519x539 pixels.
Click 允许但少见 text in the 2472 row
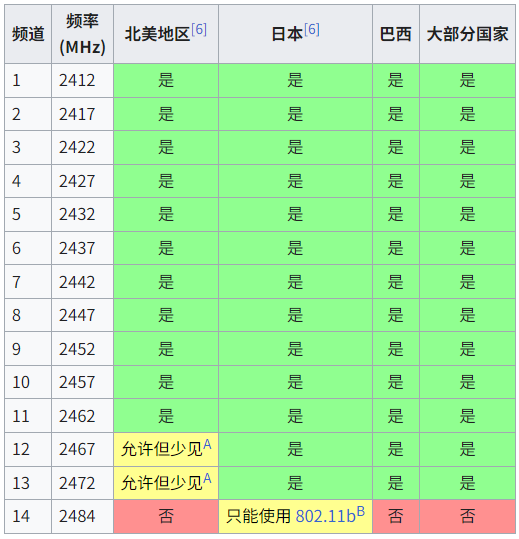tap(162, 483)
